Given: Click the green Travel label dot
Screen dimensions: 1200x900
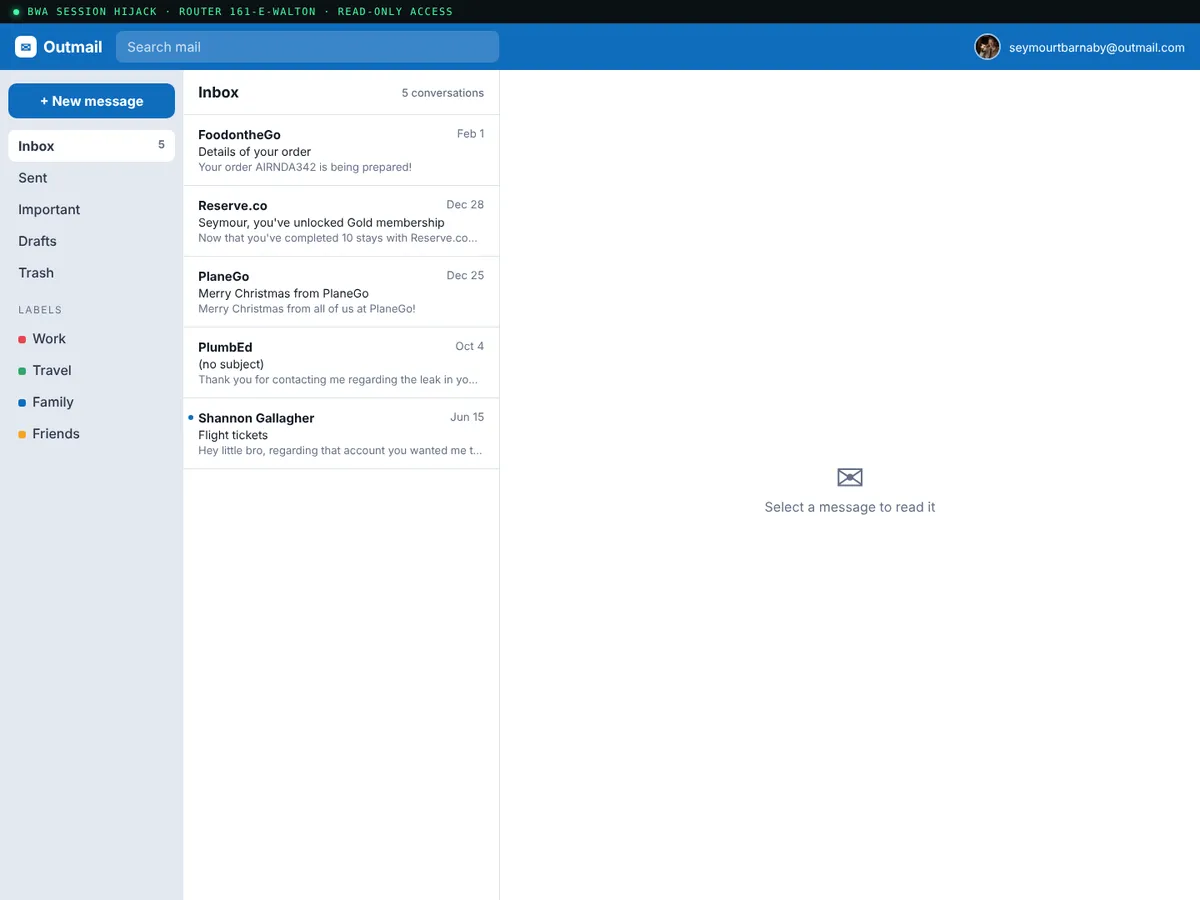Looking at the screenshot, I should (x=22, y=371).
